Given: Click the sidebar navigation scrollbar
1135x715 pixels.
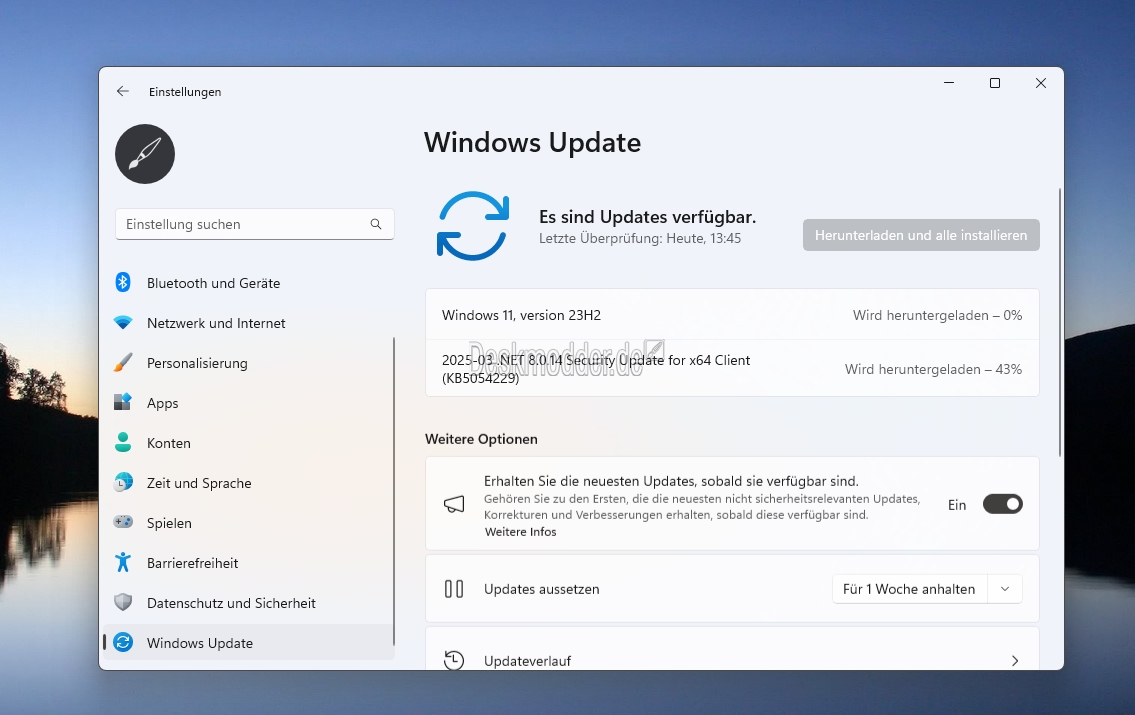Looking at the screenshot, I should pos(394,491).
